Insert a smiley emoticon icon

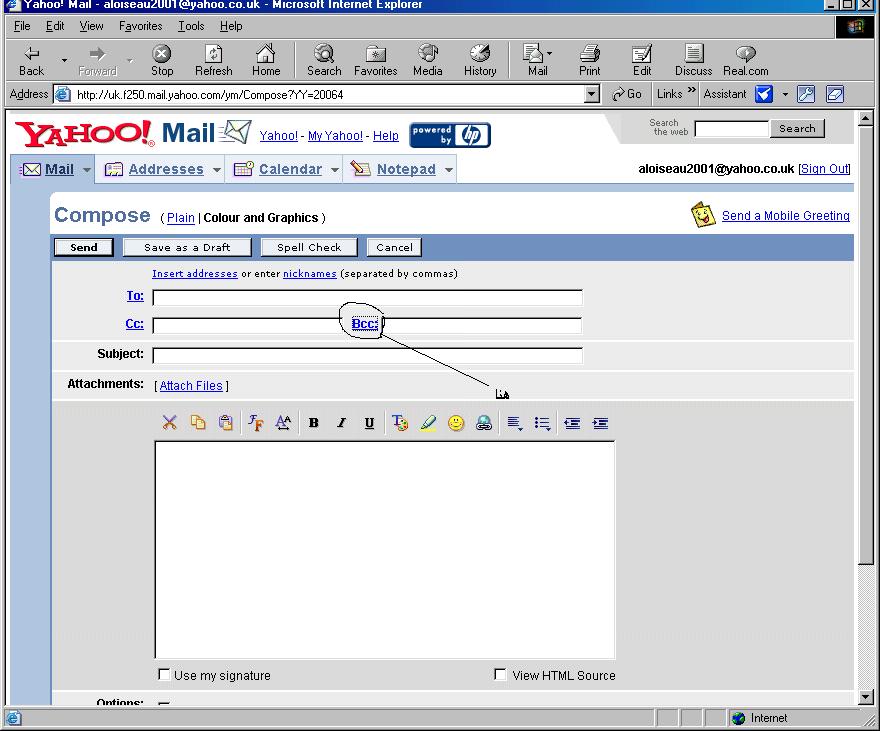tap(456, 423)
